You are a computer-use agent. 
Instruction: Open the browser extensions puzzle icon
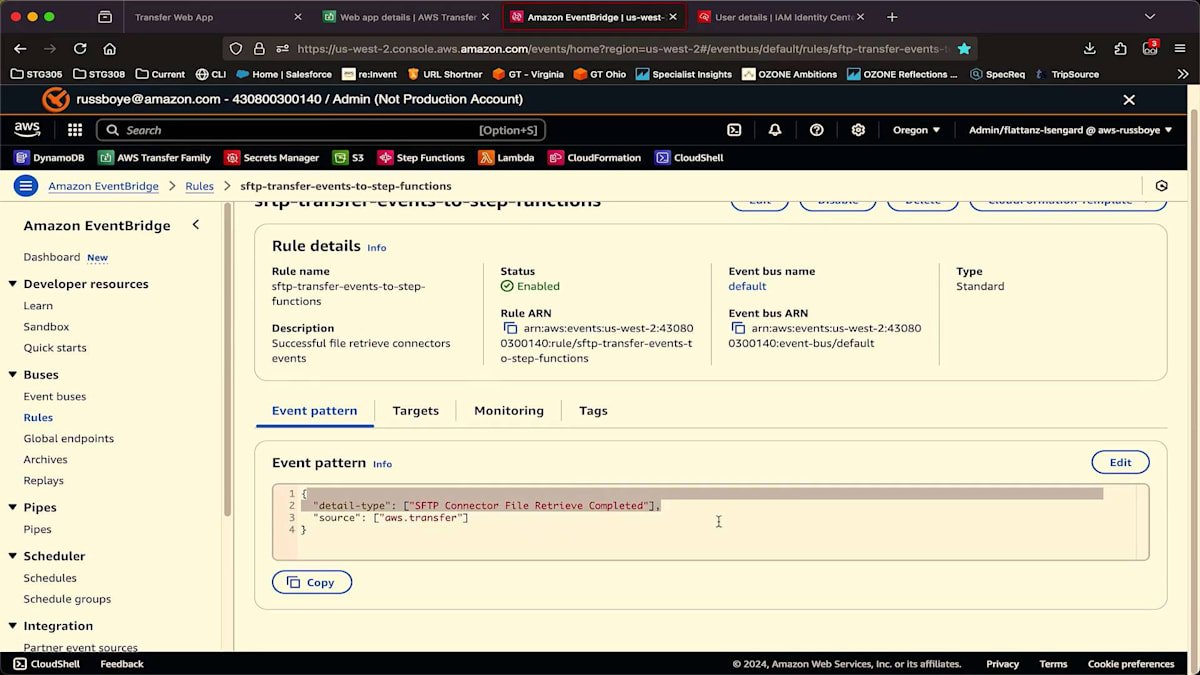tap(1120, 48)
